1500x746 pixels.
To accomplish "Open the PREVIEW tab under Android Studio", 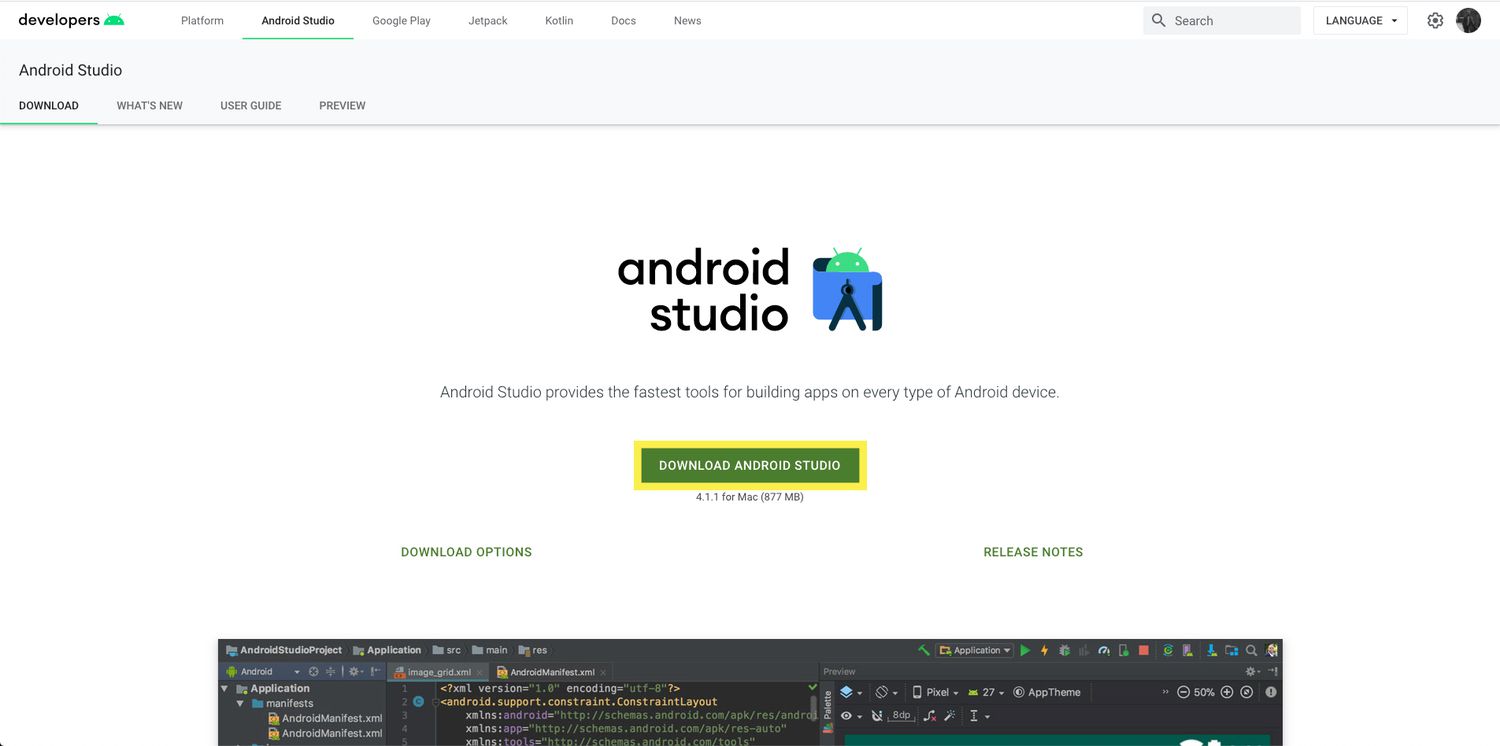I will click(342, 105).
